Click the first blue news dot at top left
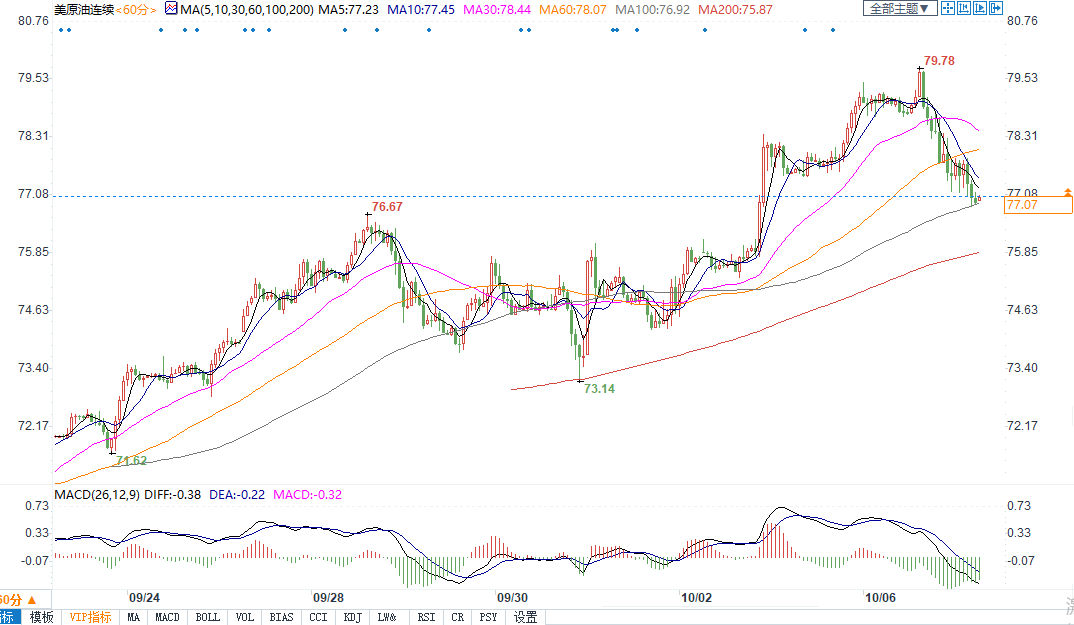 pos(61,29)
